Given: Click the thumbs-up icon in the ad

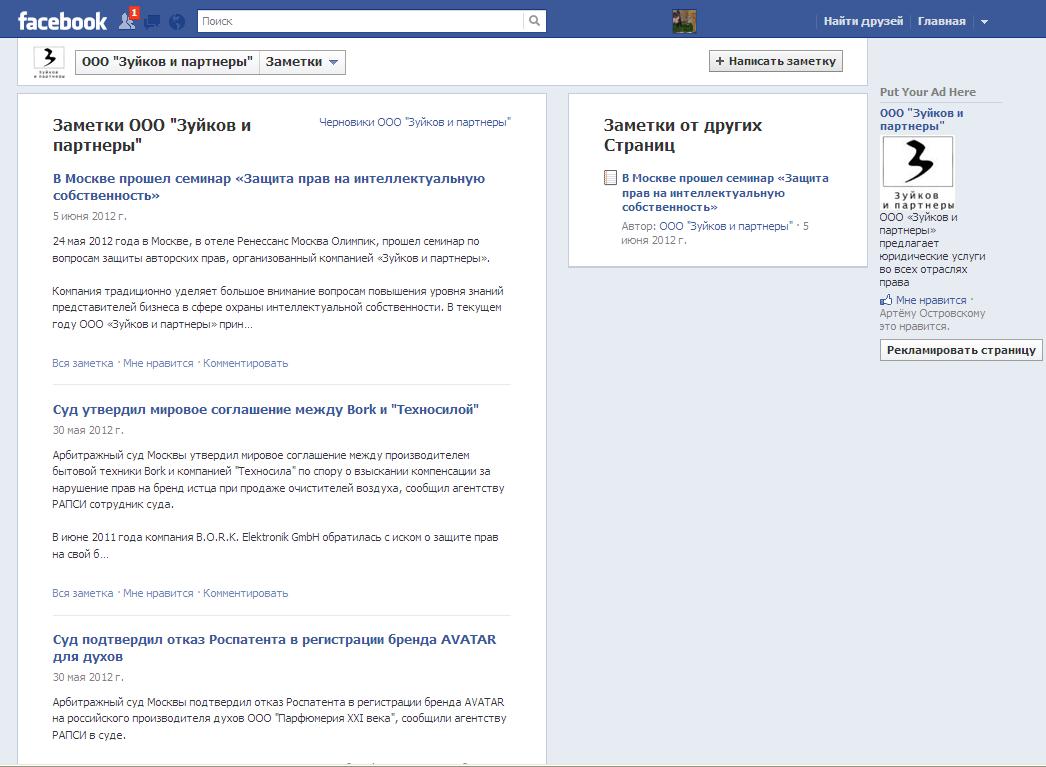Looking at the screenshot, I should tap(886, 300).
